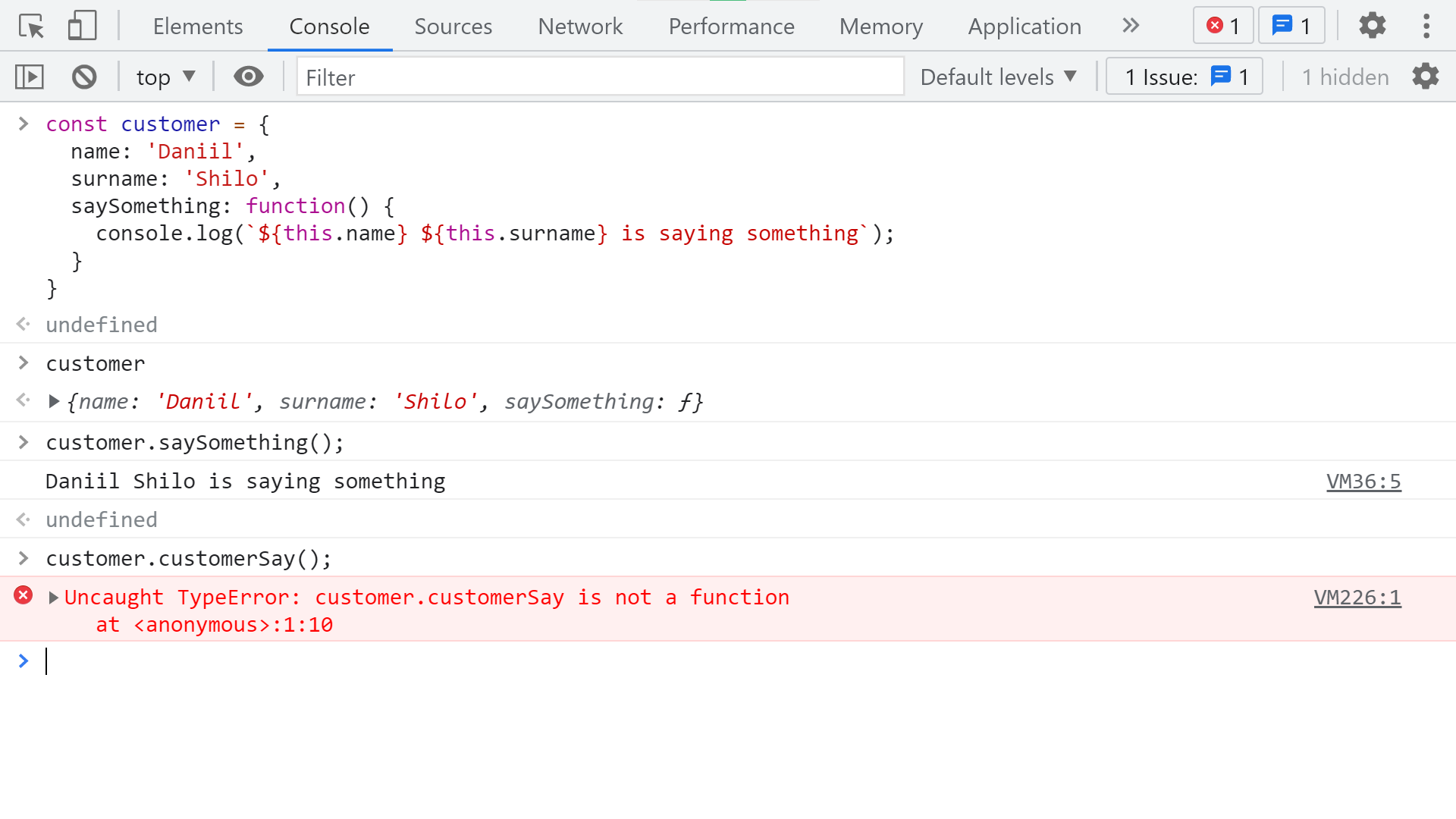Switch to the Network tab

[579, 27]
